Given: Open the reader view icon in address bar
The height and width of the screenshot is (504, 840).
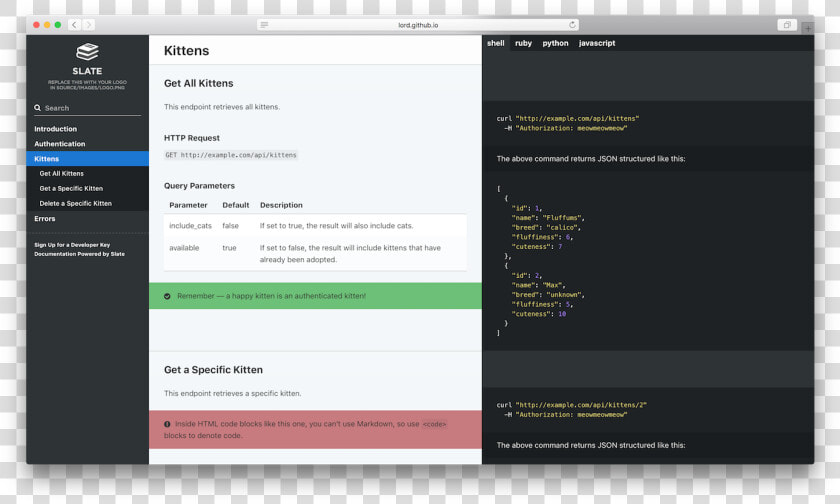Looking at the screenshot, I should click(x=264, y=25).
